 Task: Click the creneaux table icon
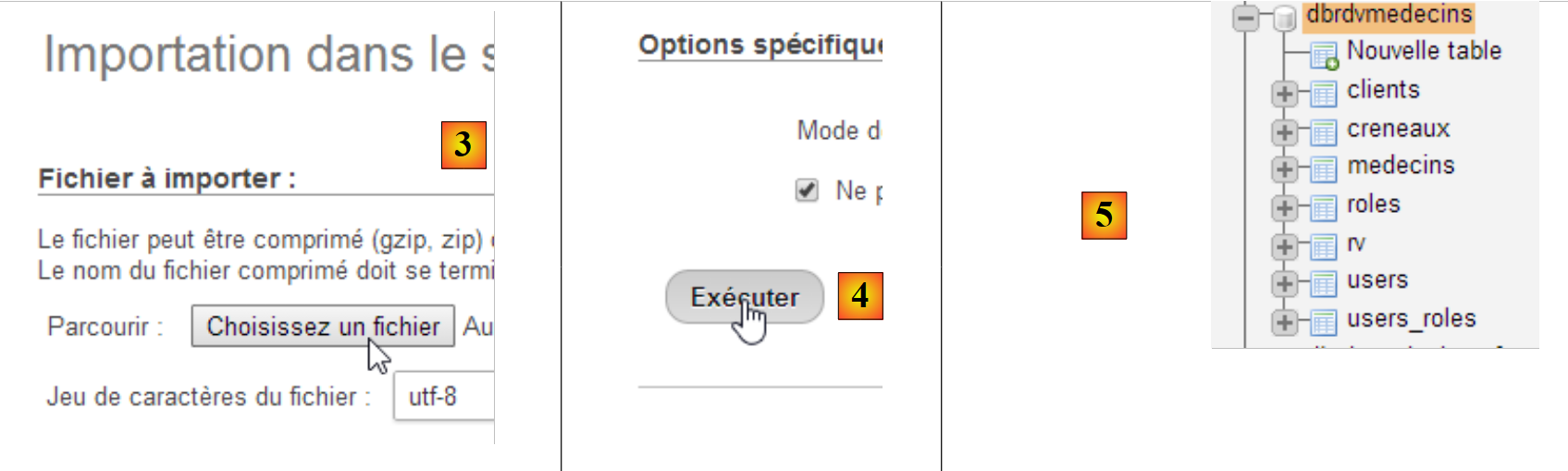1325,132
